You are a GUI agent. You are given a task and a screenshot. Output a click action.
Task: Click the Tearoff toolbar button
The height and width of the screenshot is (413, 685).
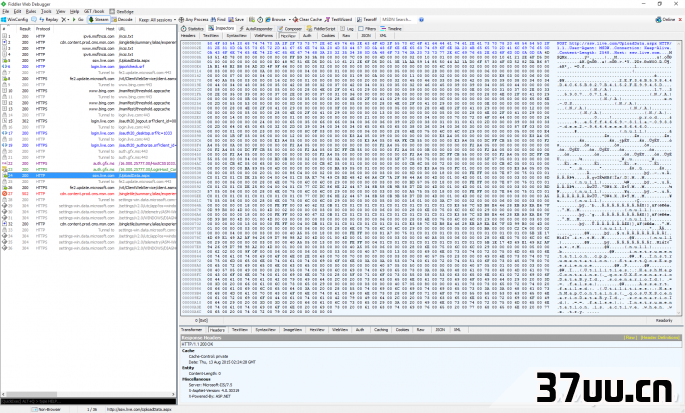point(367,20)
